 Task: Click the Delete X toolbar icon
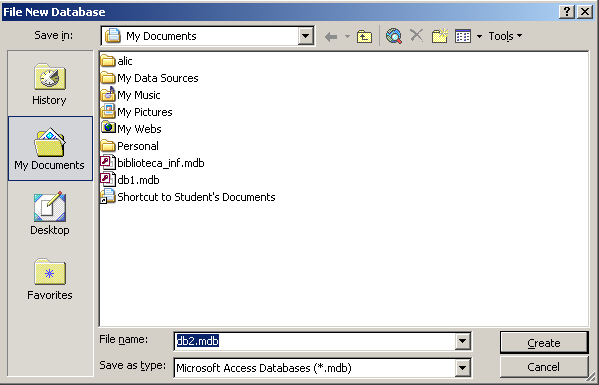tap(416, 36)
